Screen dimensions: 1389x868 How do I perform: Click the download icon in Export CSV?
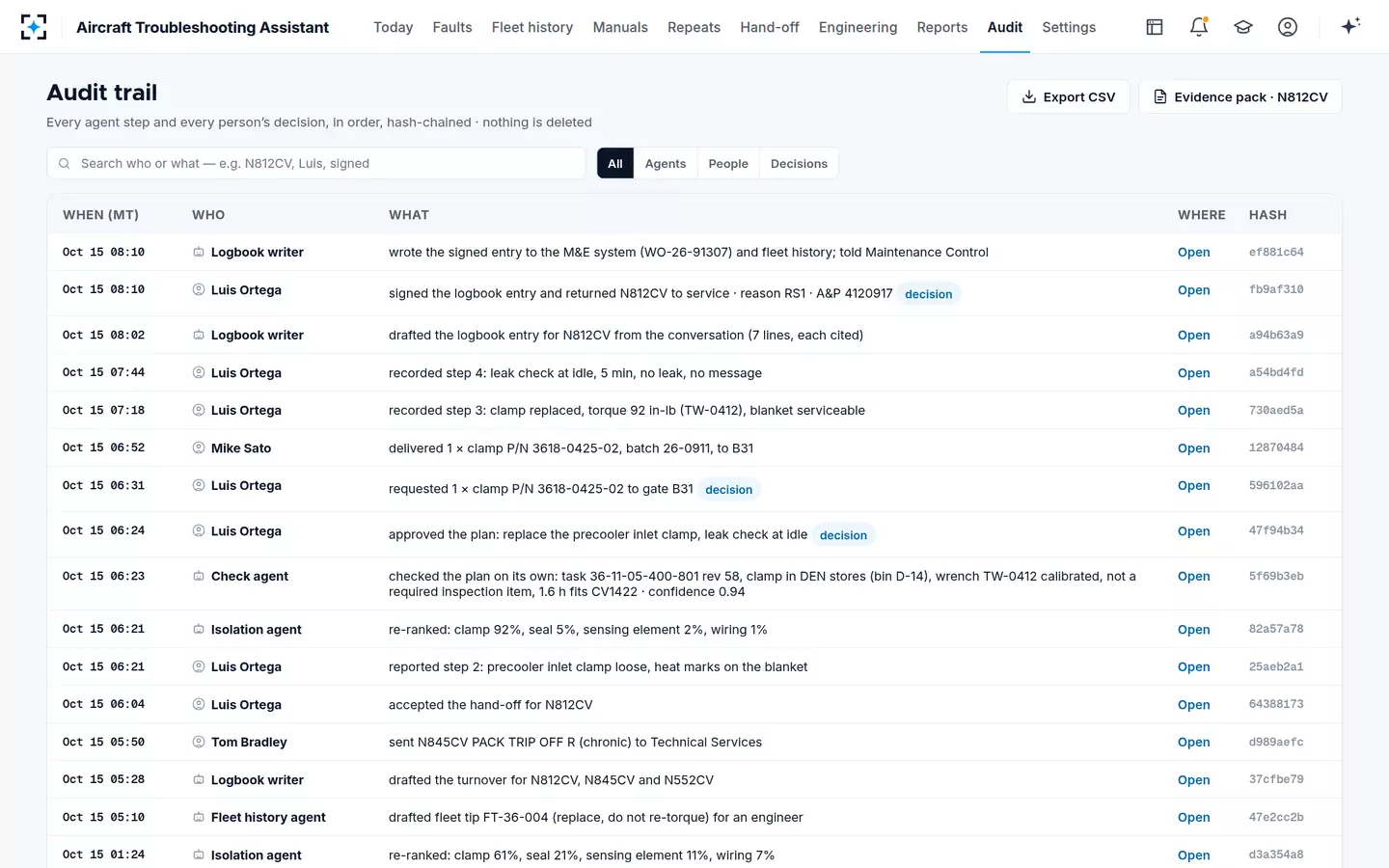tap(1029, 96)
